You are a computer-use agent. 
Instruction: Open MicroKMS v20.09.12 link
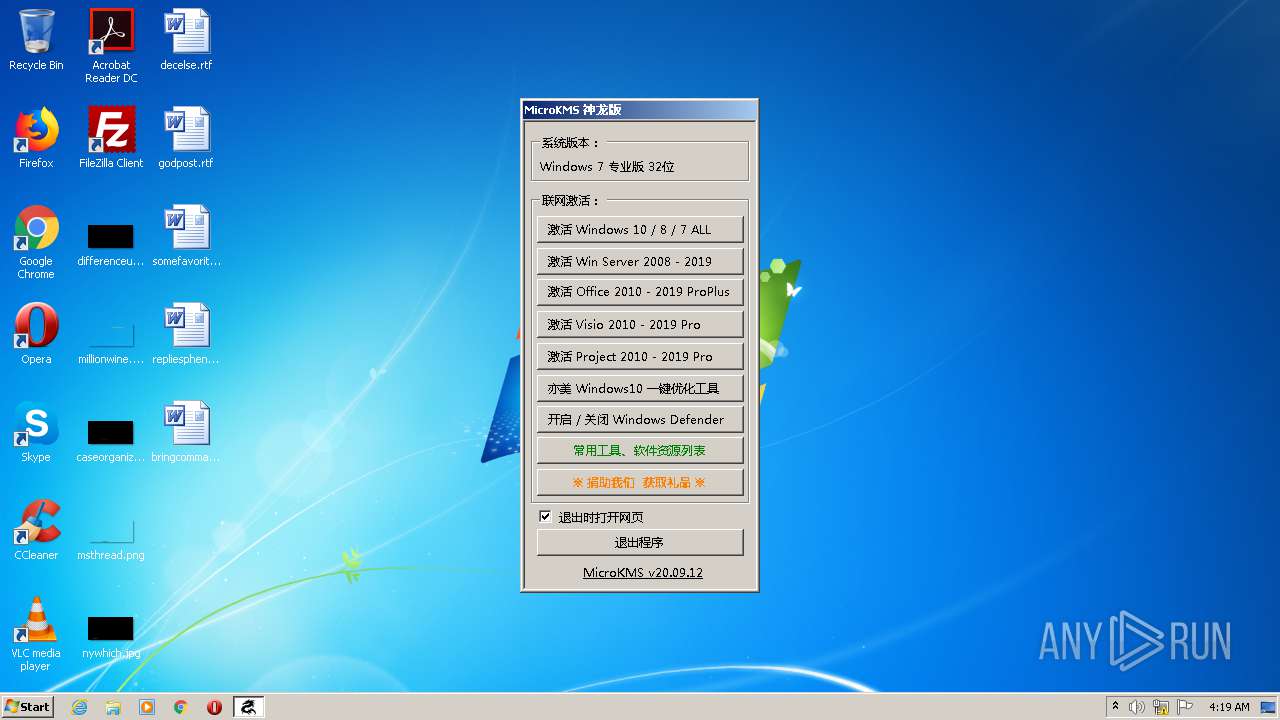click(642, 573)
